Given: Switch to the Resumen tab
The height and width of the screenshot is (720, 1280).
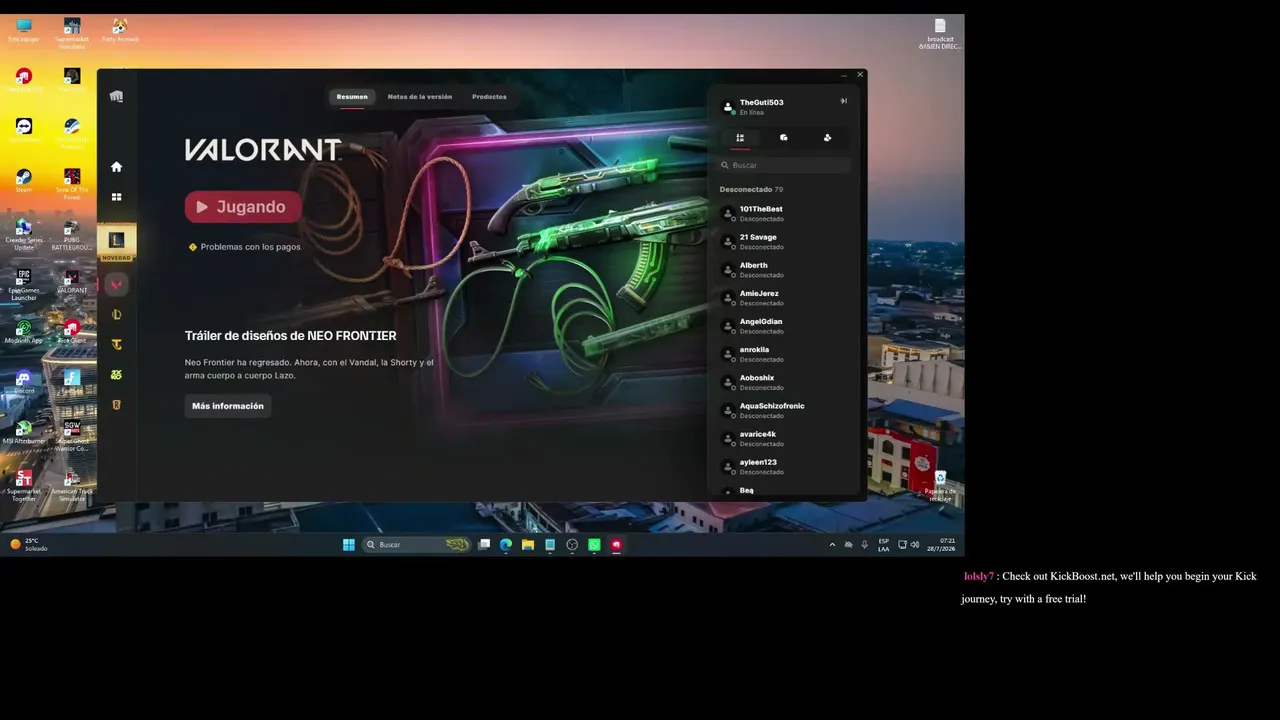Looking at the screenshot, I should coord(352,97).
